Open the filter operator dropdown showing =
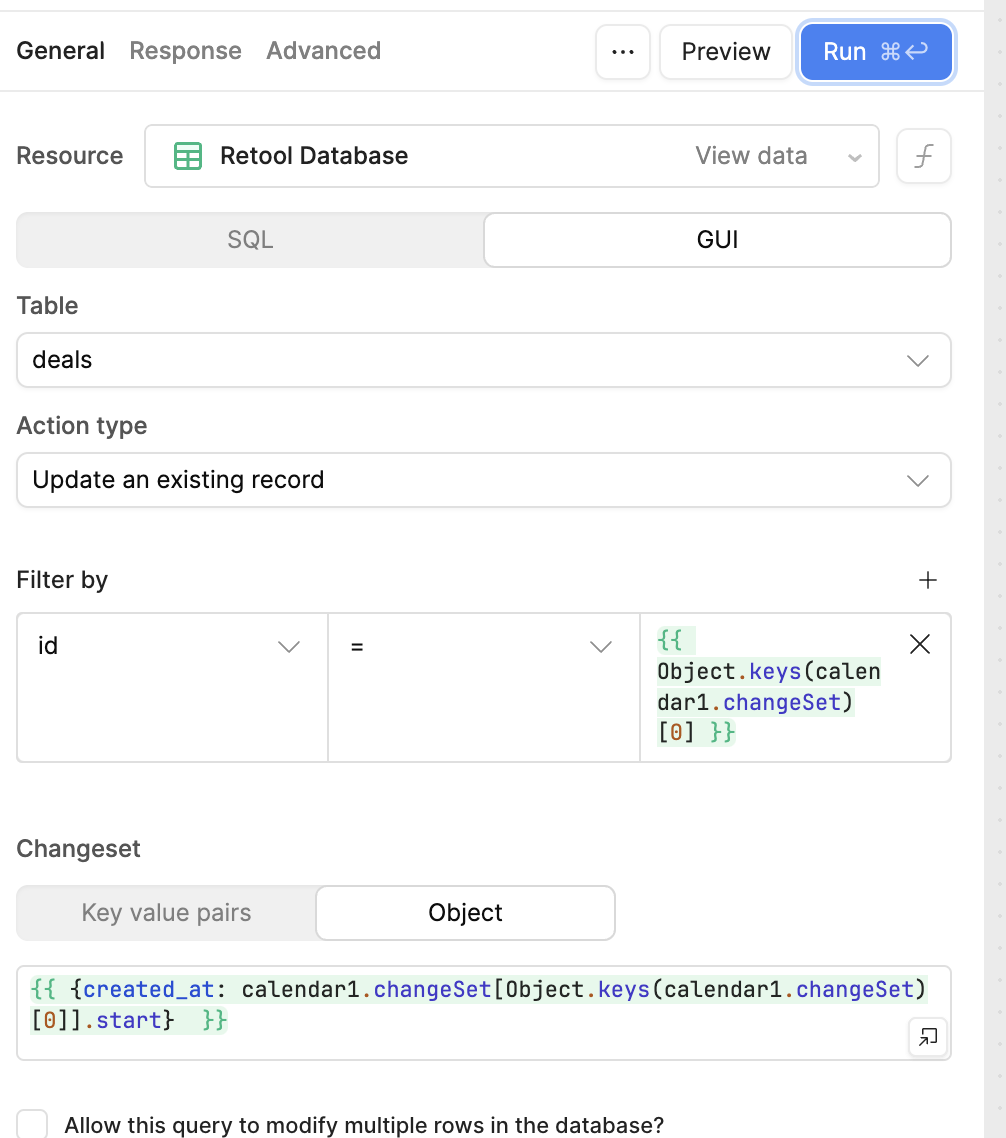Screen dimensions: 1006x1138 tap(484, 687)
